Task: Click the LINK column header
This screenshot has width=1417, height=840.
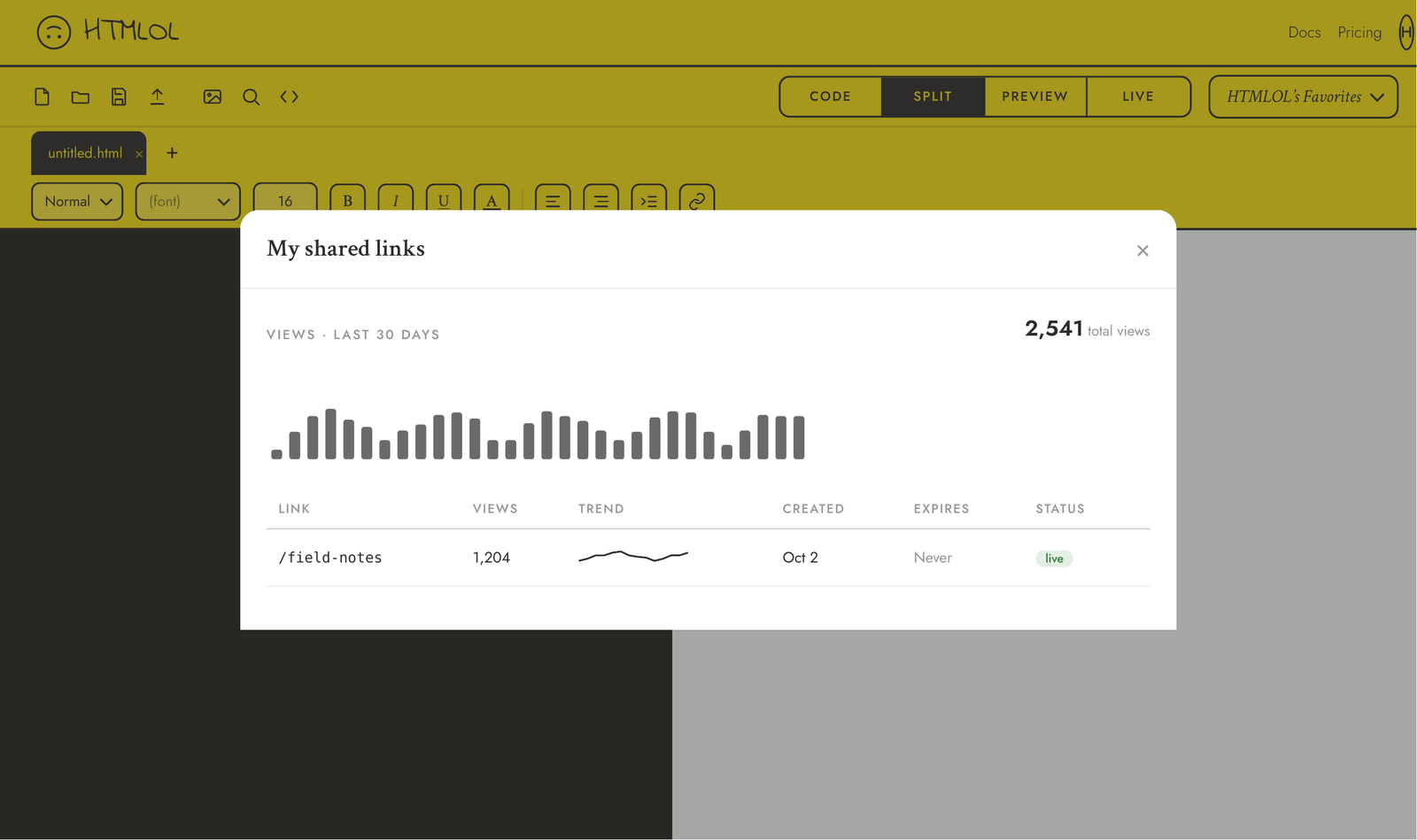Action: tap(294, 509)
